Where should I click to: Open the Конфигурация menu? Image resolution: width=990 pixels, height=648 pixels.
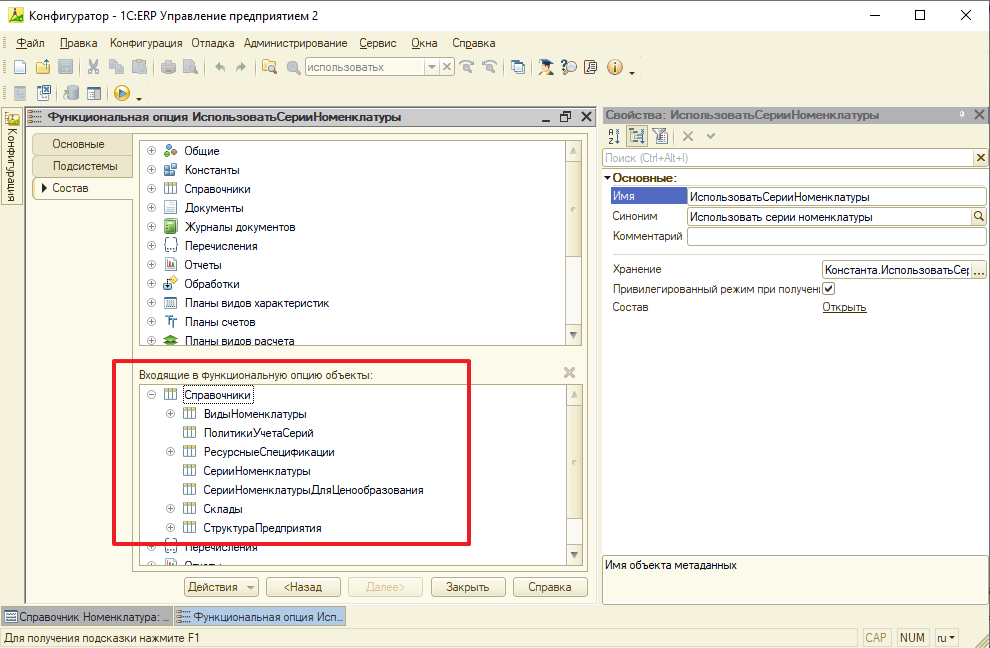coord(146,43)
